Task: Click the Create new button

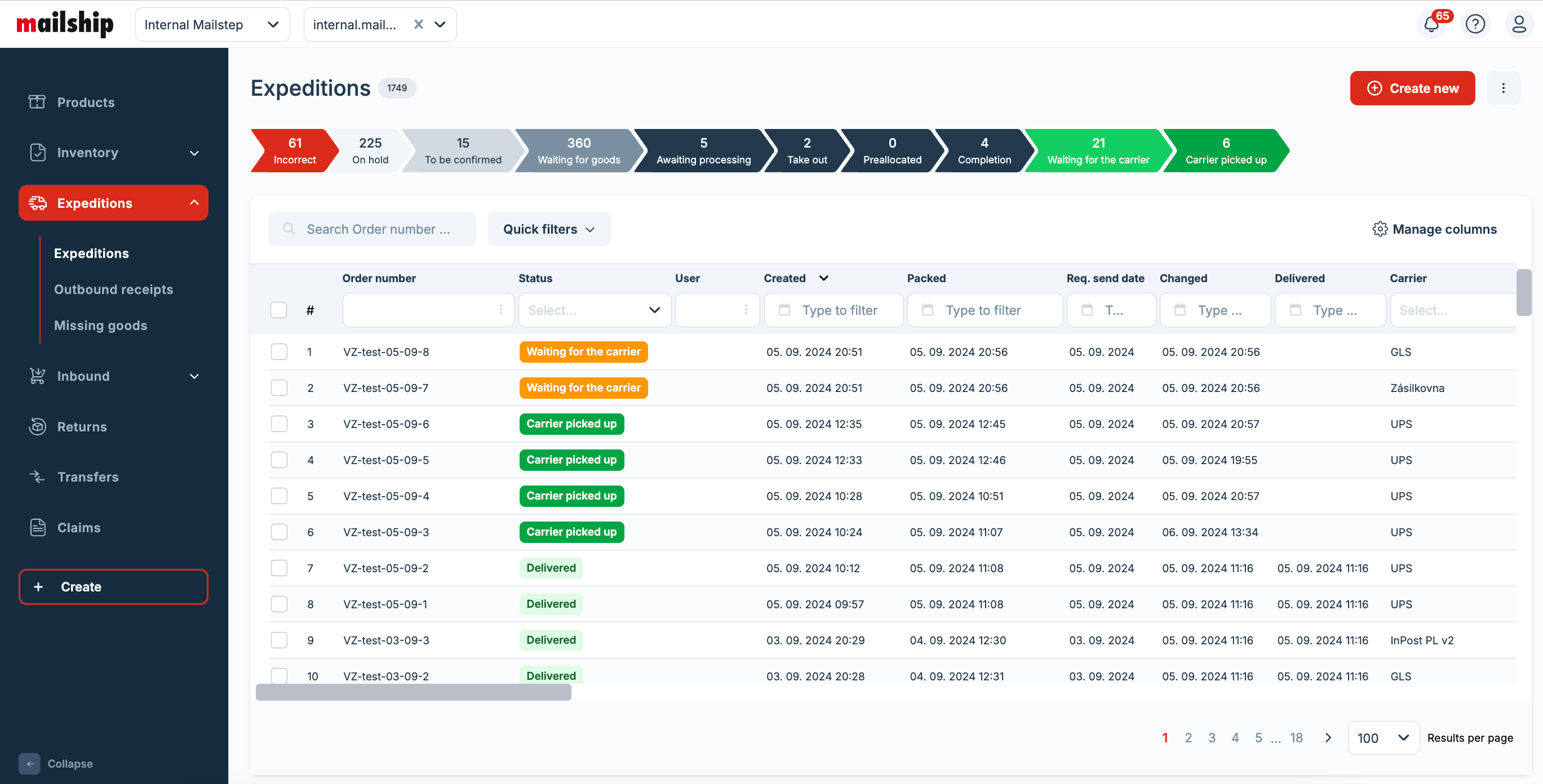Action: 1412,88
